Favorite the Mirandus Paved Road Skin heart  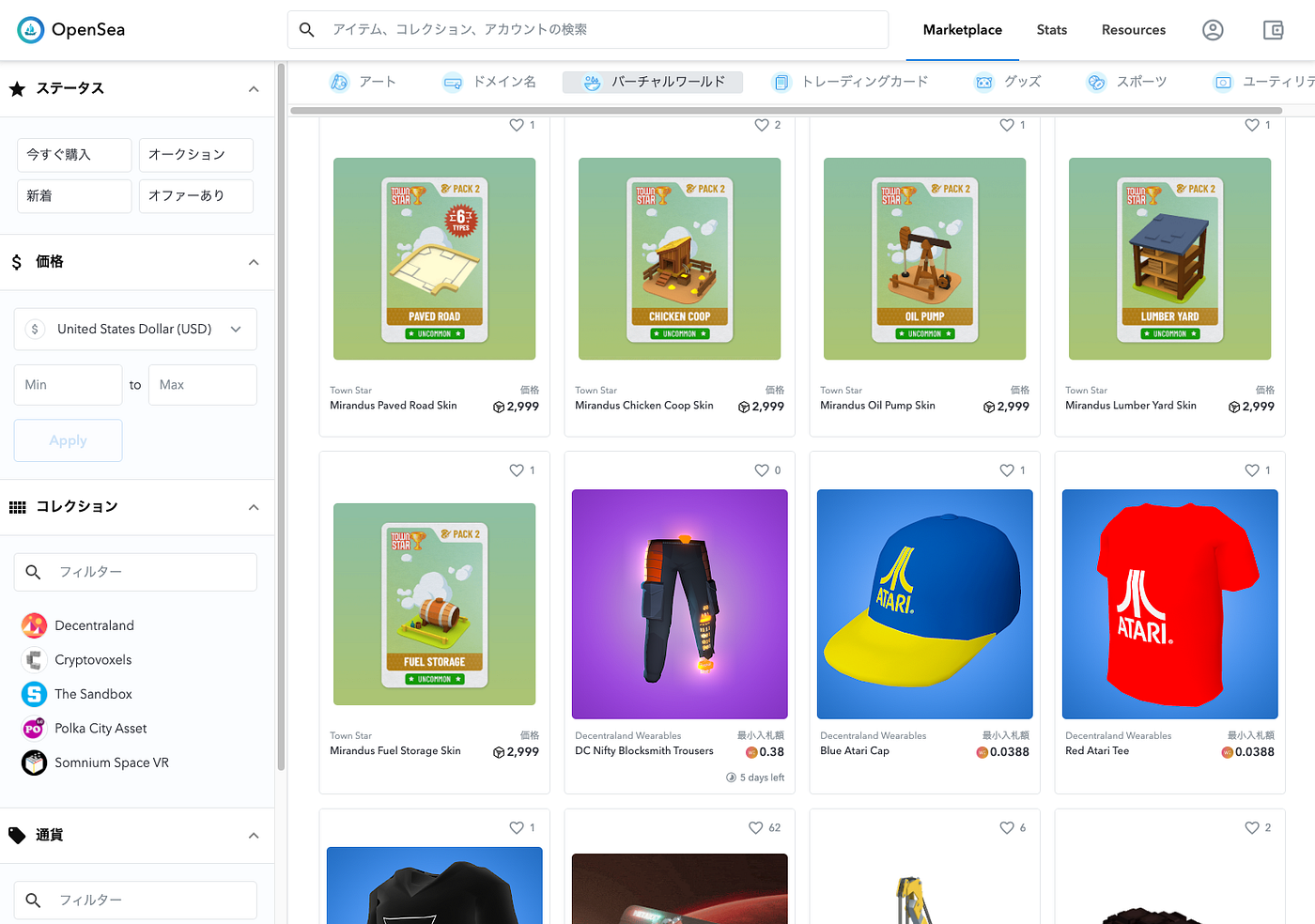click(x=517, y=125)
